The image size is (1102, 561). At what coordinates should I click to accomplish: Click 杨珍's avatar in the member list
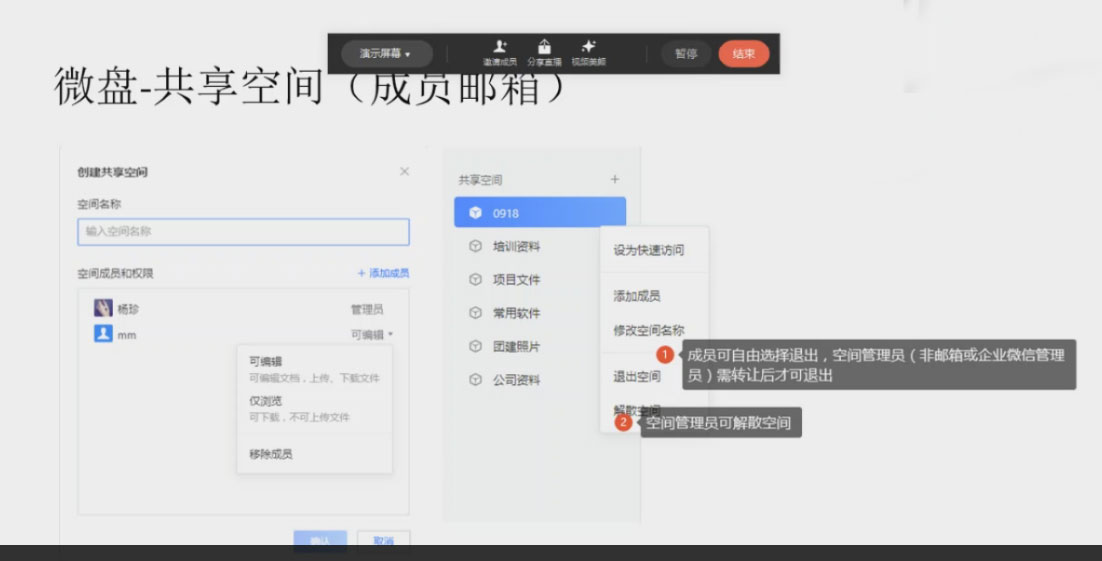pyautogui.click(x=103, y=309)
